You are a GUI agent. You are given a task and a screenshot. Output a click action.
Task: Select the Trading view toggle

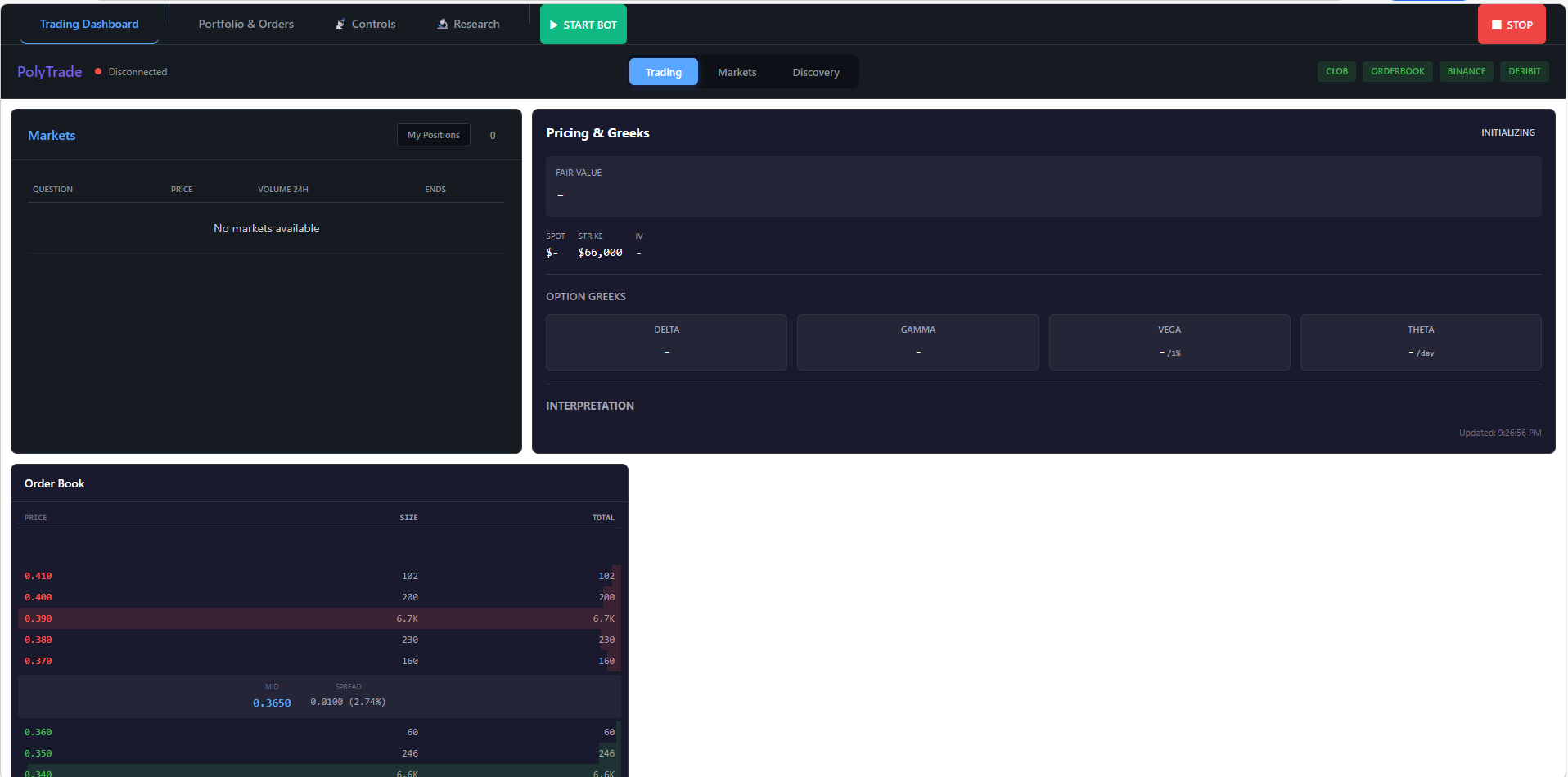664,72
